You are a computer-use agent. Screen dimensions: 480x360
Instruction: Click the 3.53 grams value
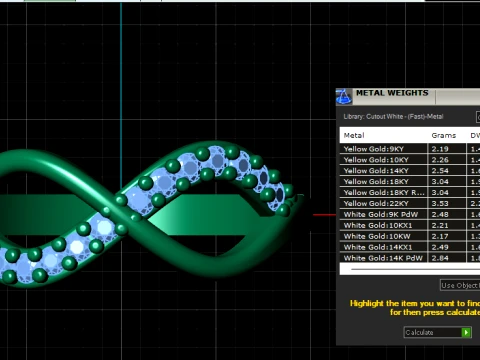tap(440, 204)
